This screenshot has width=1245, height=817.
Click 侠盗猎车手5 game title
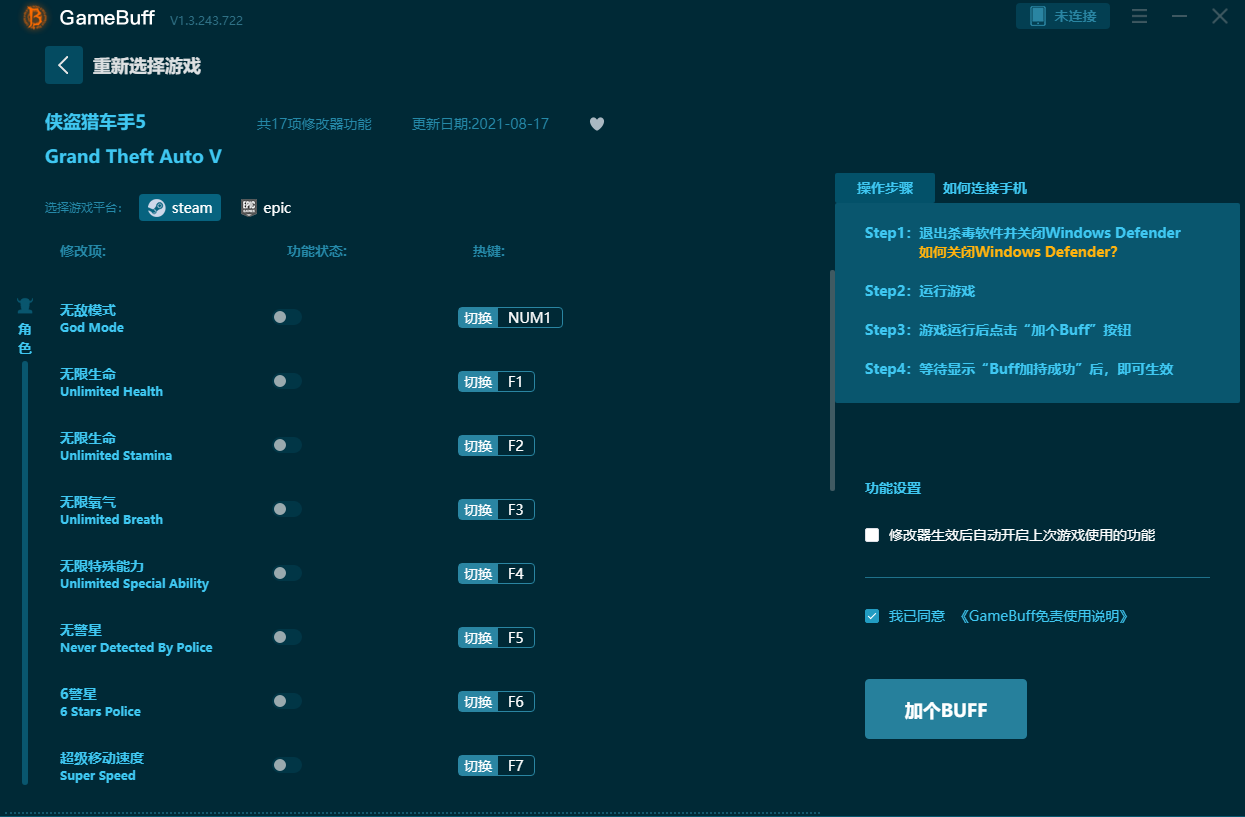[95, 122]
